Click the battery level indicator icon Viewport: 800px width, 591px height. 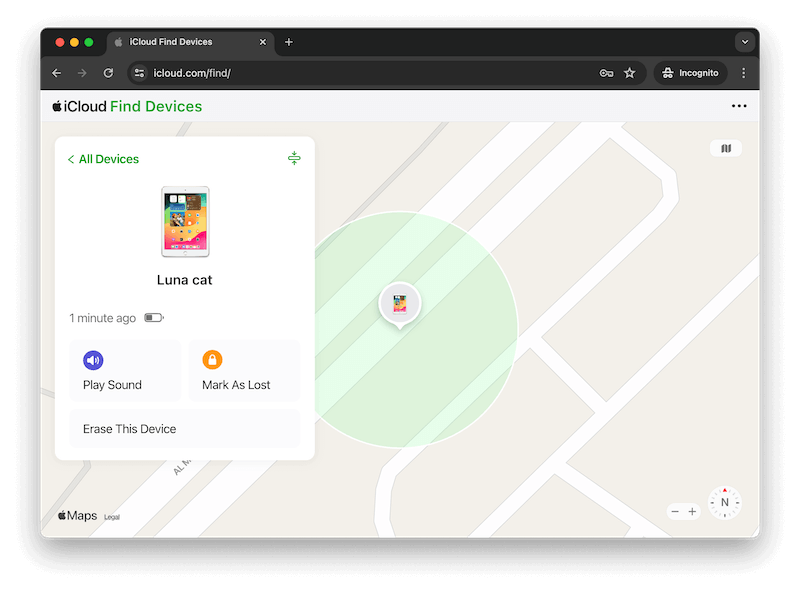coord(154,318)
